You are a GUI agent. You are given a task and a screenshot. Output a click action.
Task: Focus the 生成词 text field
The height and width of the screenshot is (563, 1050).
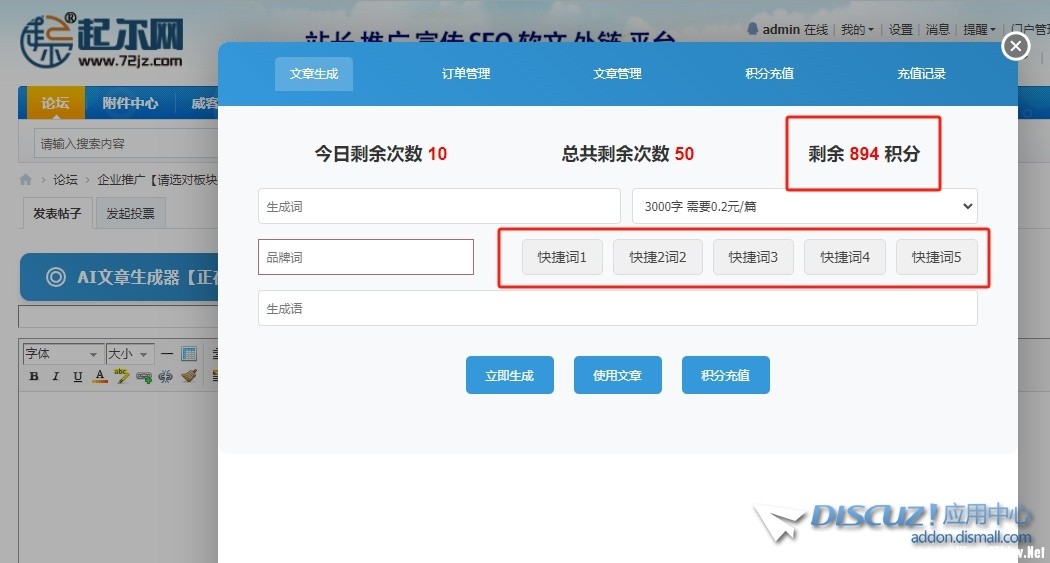(439, 206)
